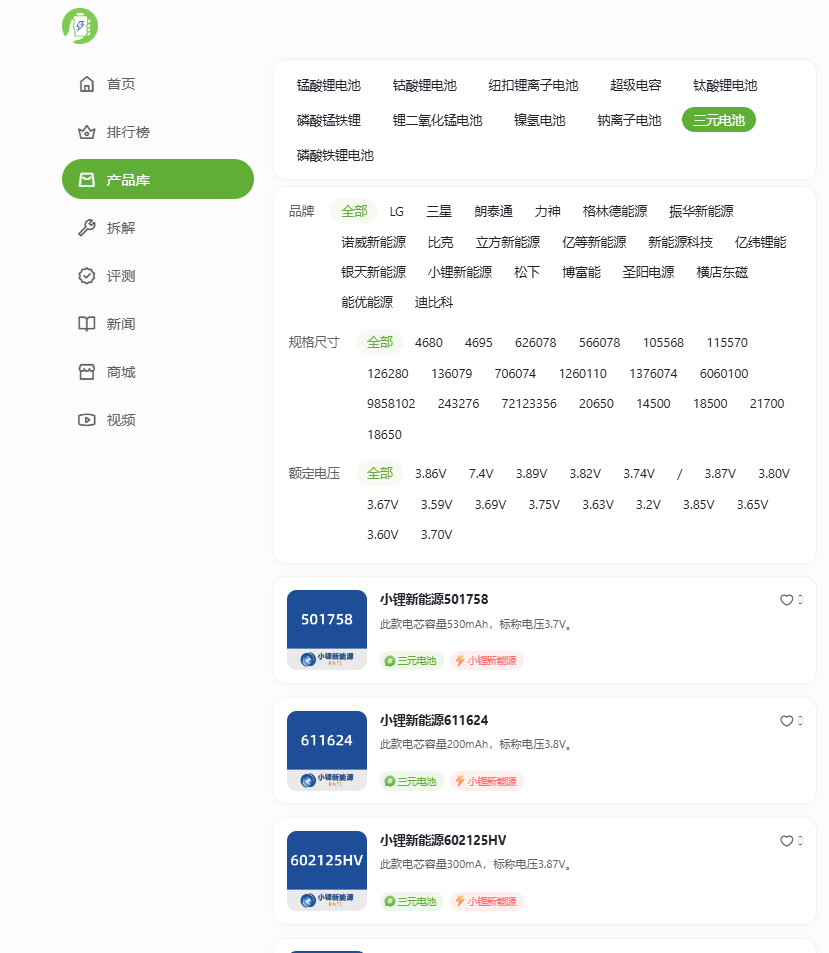This screenshot has height=953, width=829.
Task: Select 全部 in the 品牌 filter
Action: pos(354,212)
